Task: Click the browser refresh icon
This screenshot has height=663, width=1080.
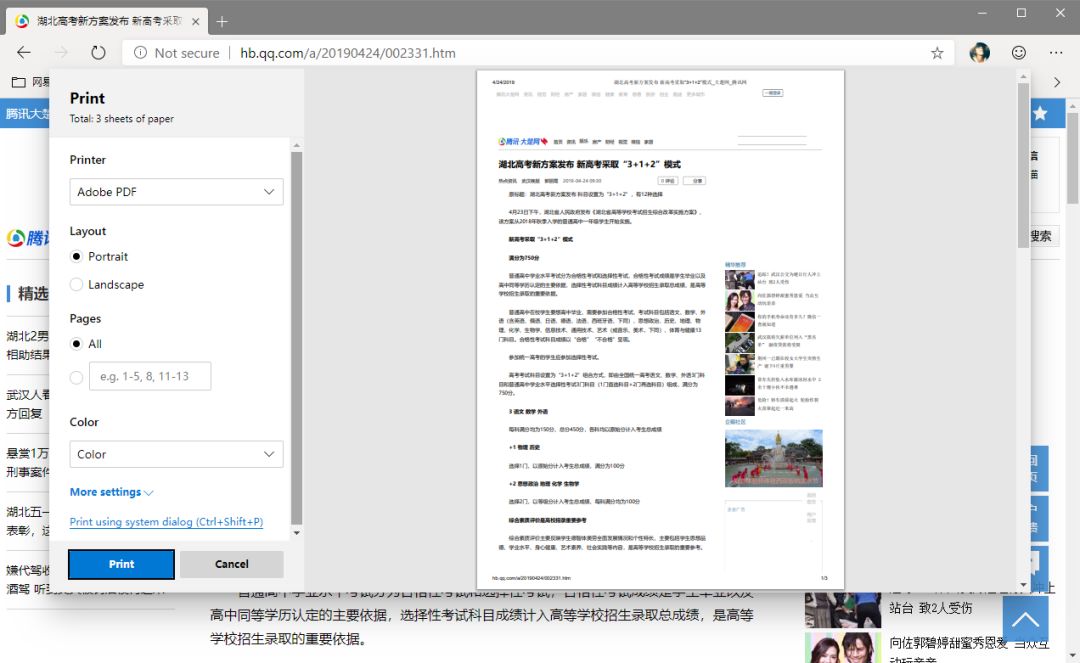Action: point(98,53)
